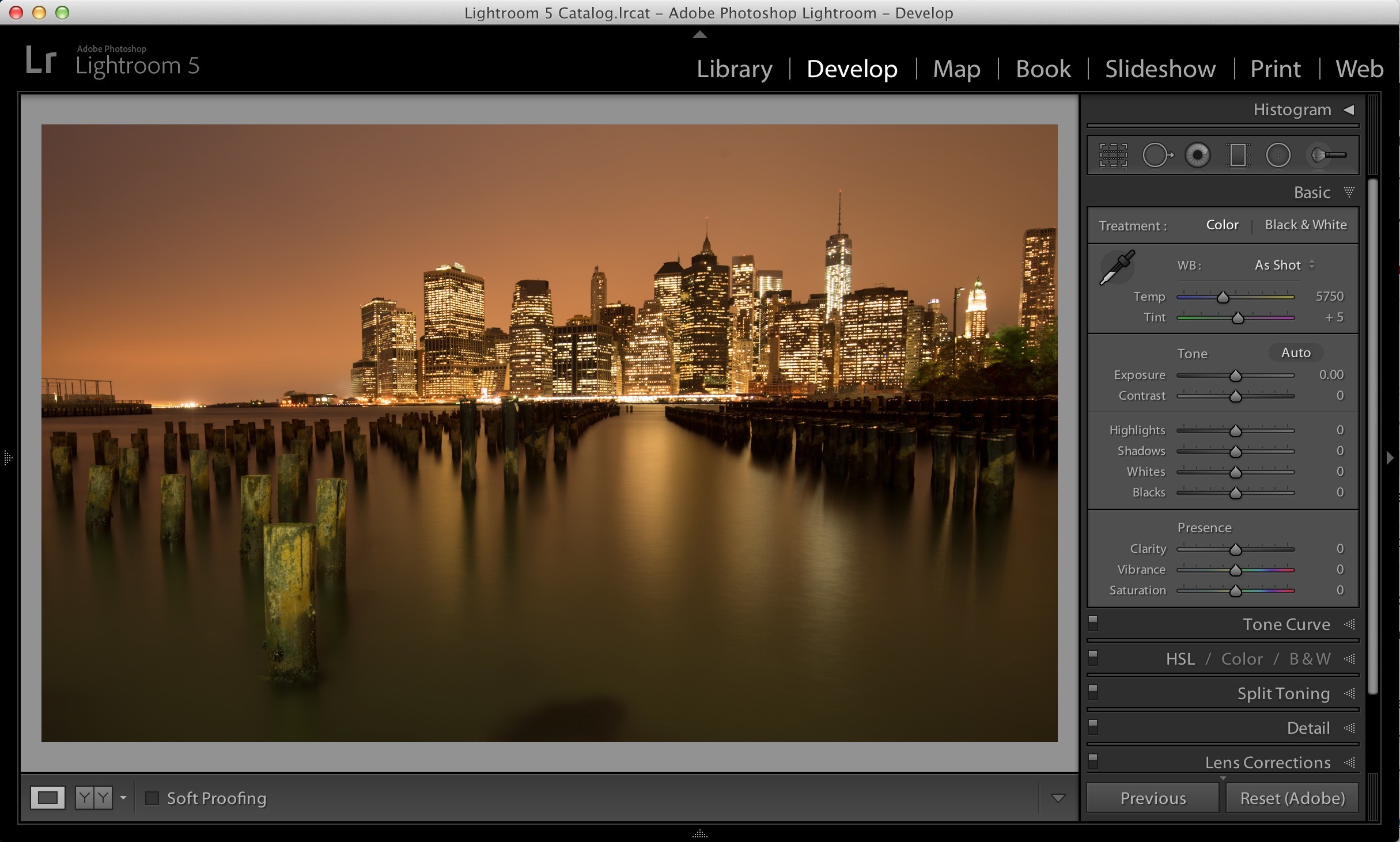Switch to Loupe view icon
Viewport: 1400px width, 842px height.
click(x=47, y=798)
